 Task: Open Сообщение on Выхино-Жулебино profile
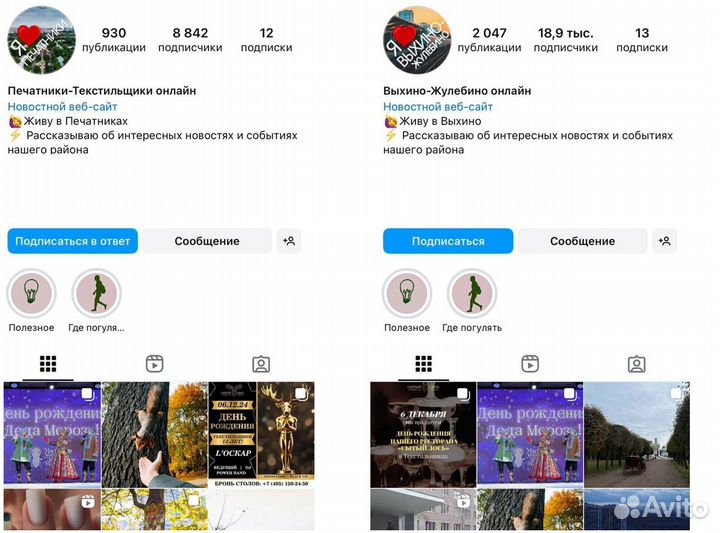pos(583,241)
